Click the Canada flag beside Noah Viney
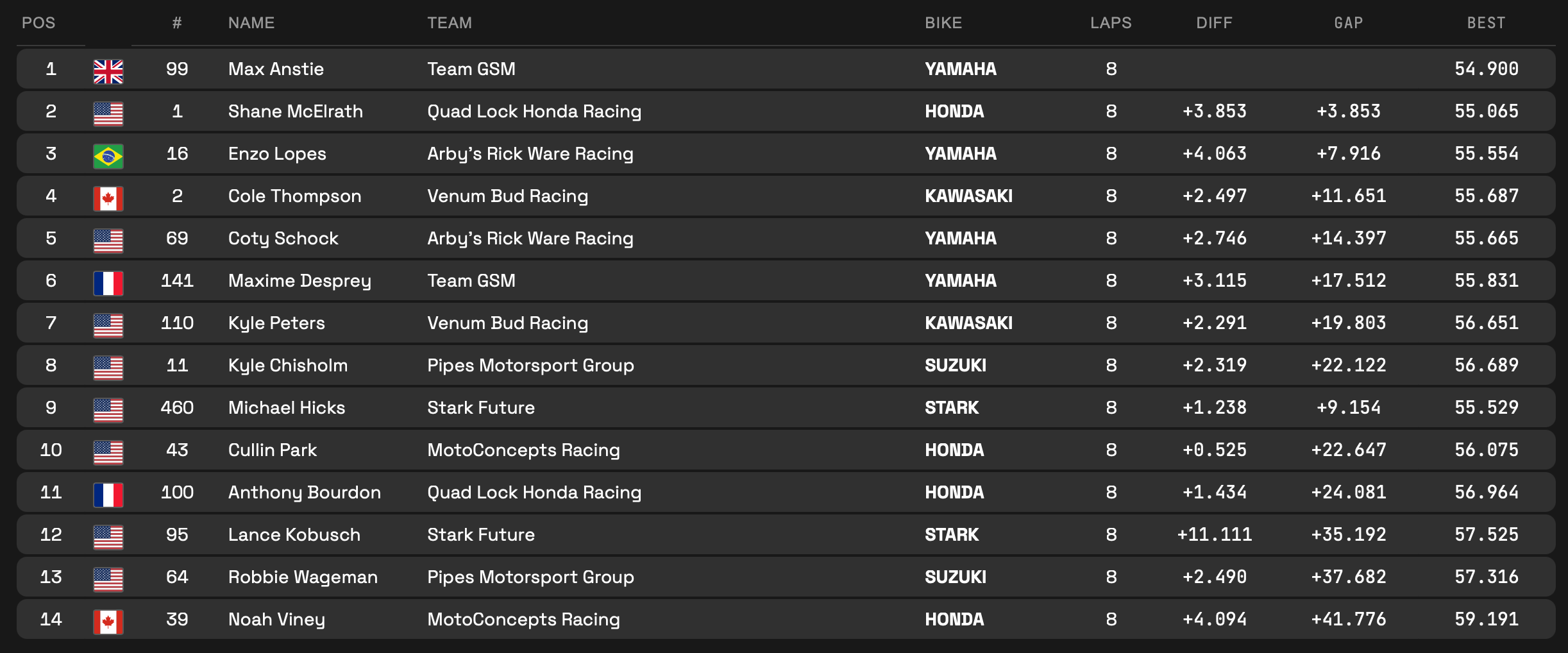Image resolution: width=1568 pixels, height=653 pixels. click(x=108, y=622)
